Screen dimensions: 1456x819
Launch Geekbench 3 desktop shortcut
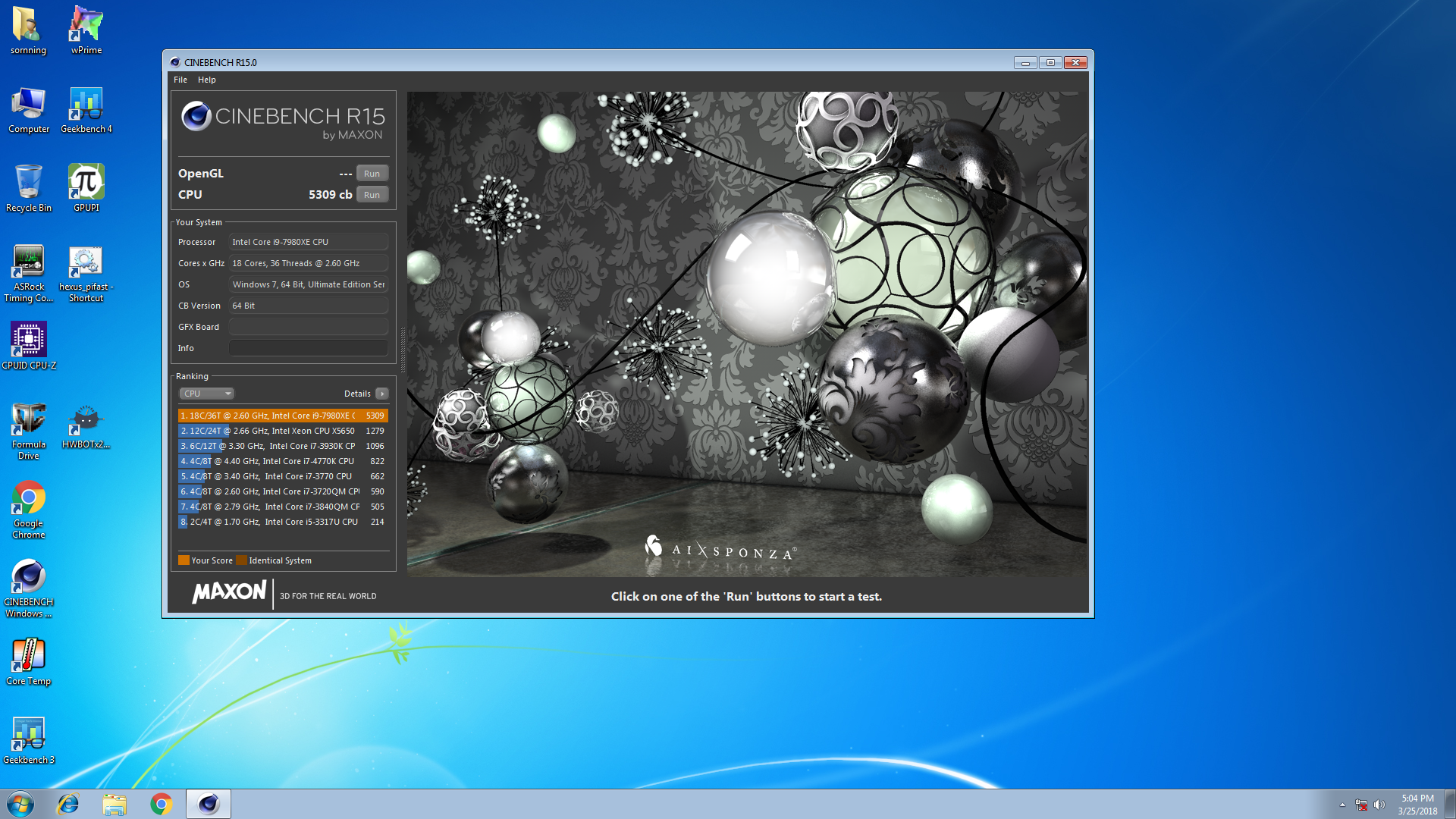click(x=29, y=740)
